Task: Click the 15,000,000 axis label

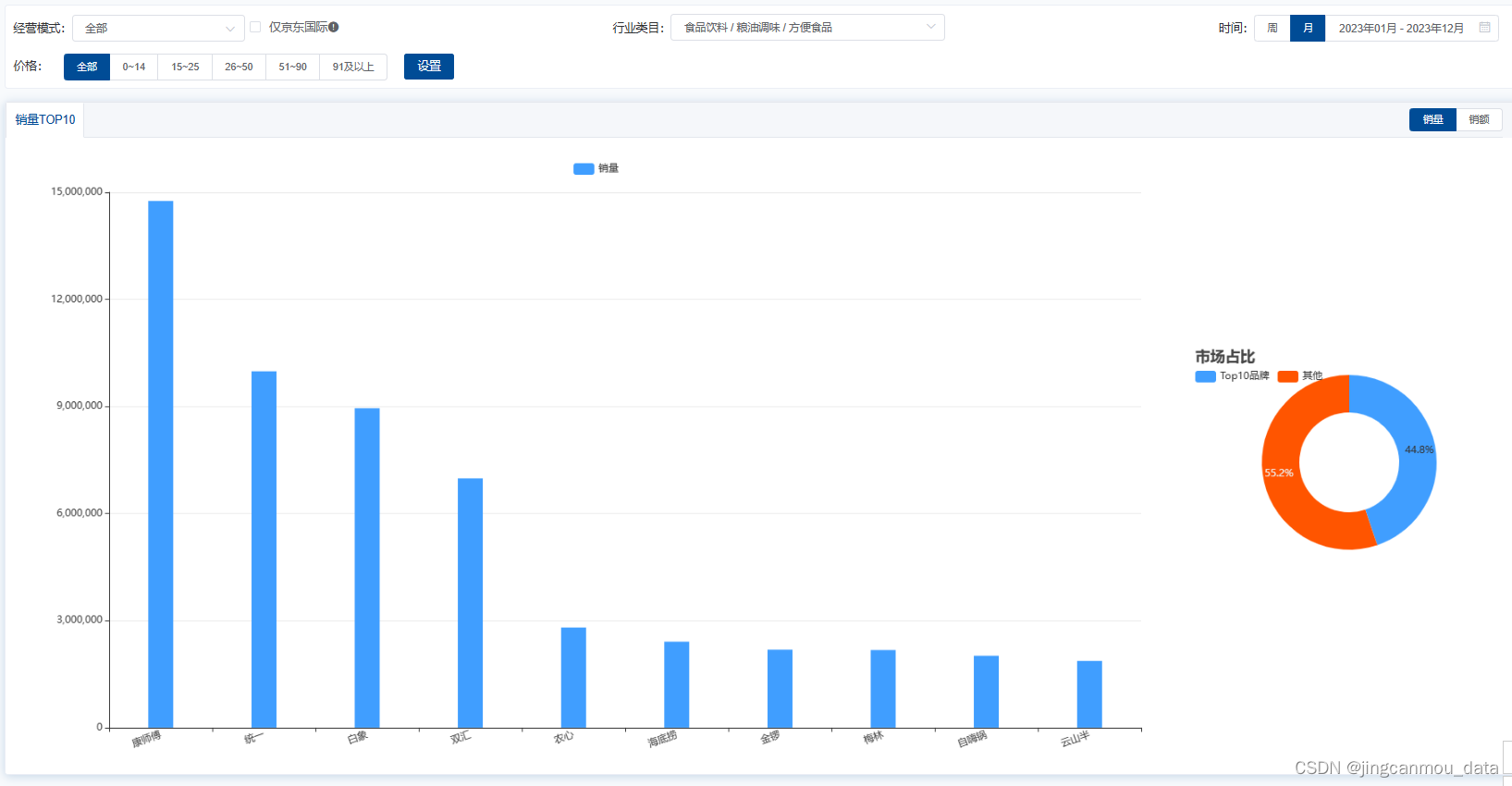Action: tap(77, 191)
